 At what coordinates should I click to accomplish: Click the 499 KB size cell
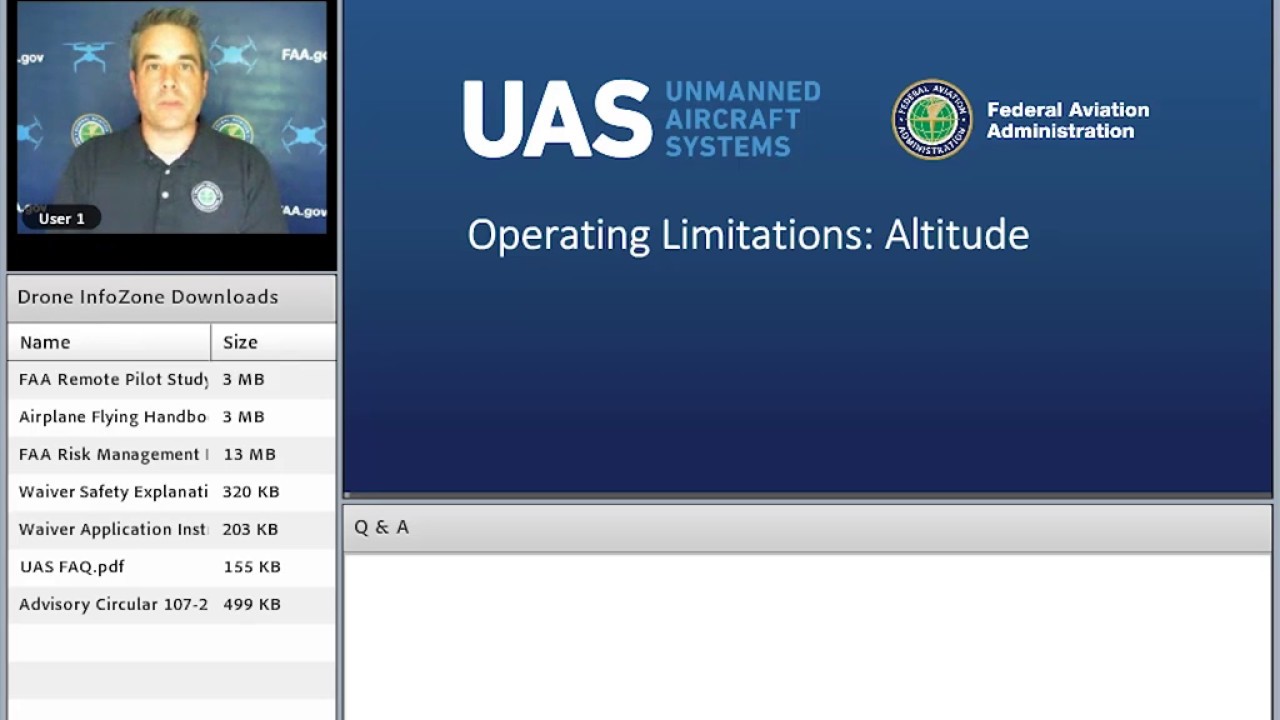point(252,604)
